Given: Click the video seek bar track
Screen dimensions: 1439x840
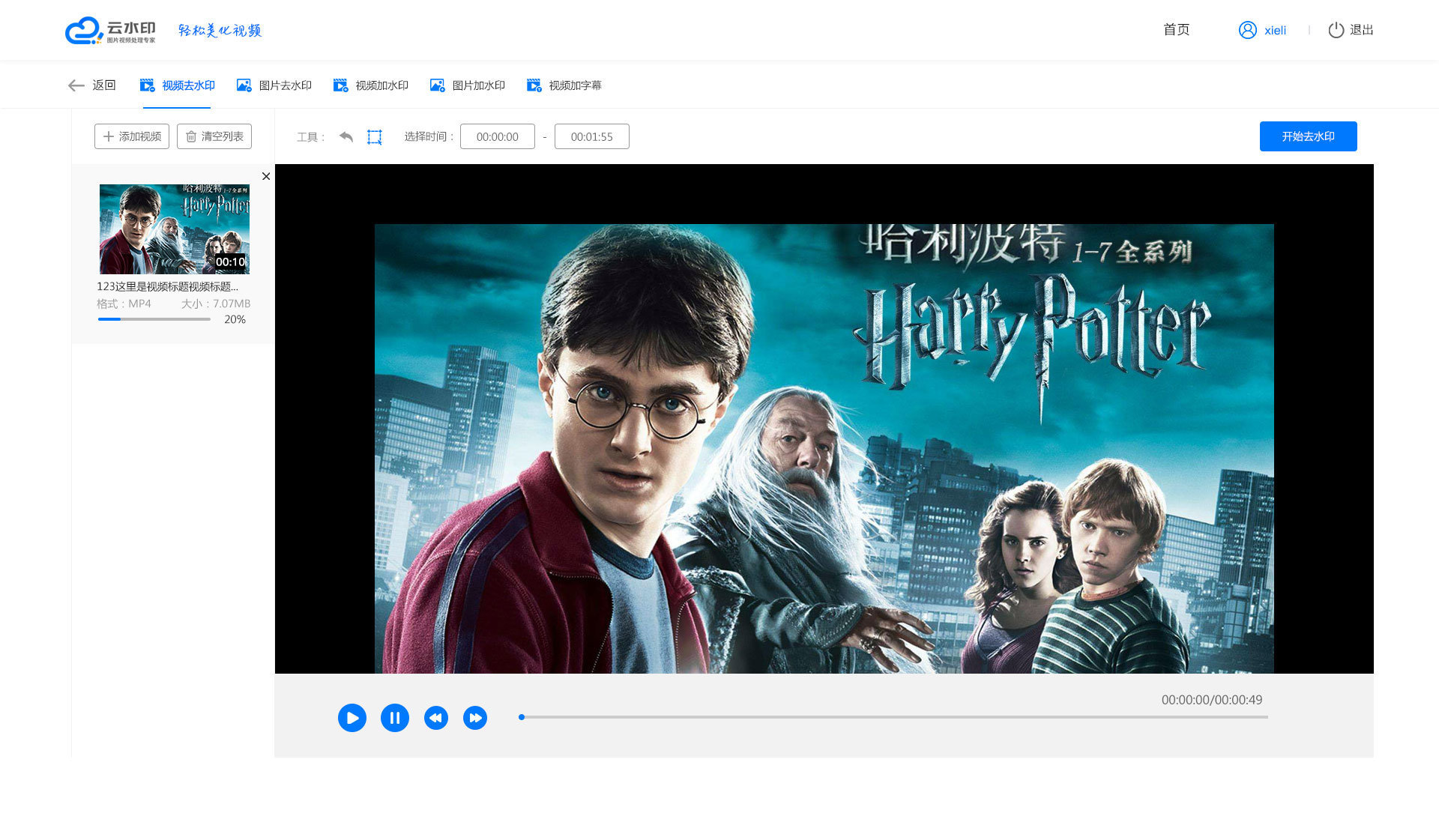Looking at the screenshot, I should (893, 717).
